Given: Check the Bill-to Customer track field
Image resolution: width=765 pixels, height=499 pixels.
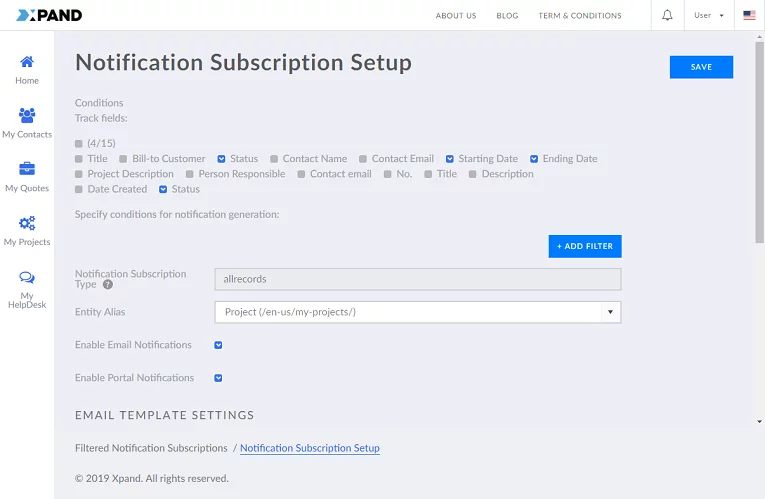Looking at the screenshot, I should point(123,159).
